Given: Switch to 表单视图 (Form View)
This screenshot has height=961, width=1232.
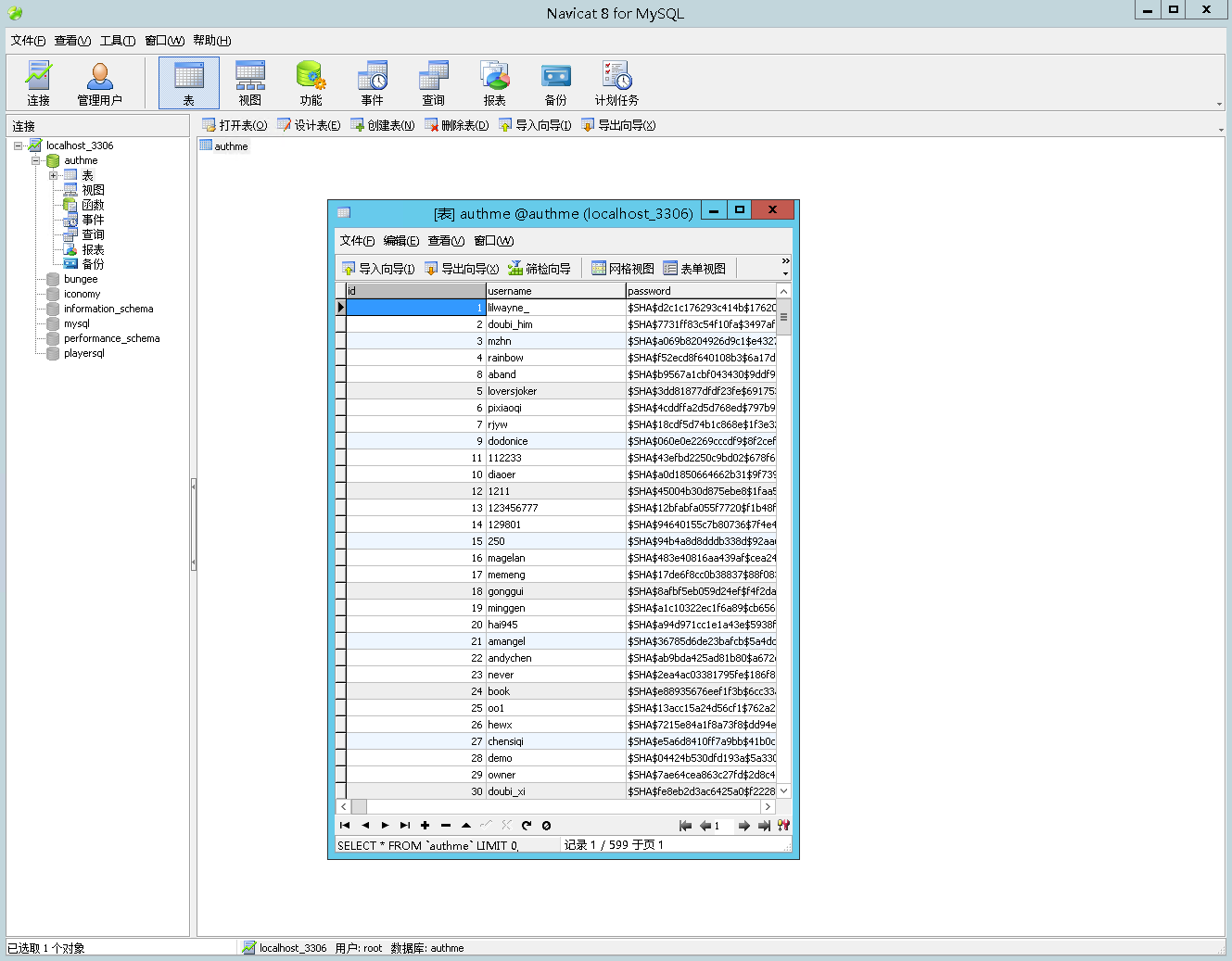Looking at the screenshot, I should (x=693, y=269).
